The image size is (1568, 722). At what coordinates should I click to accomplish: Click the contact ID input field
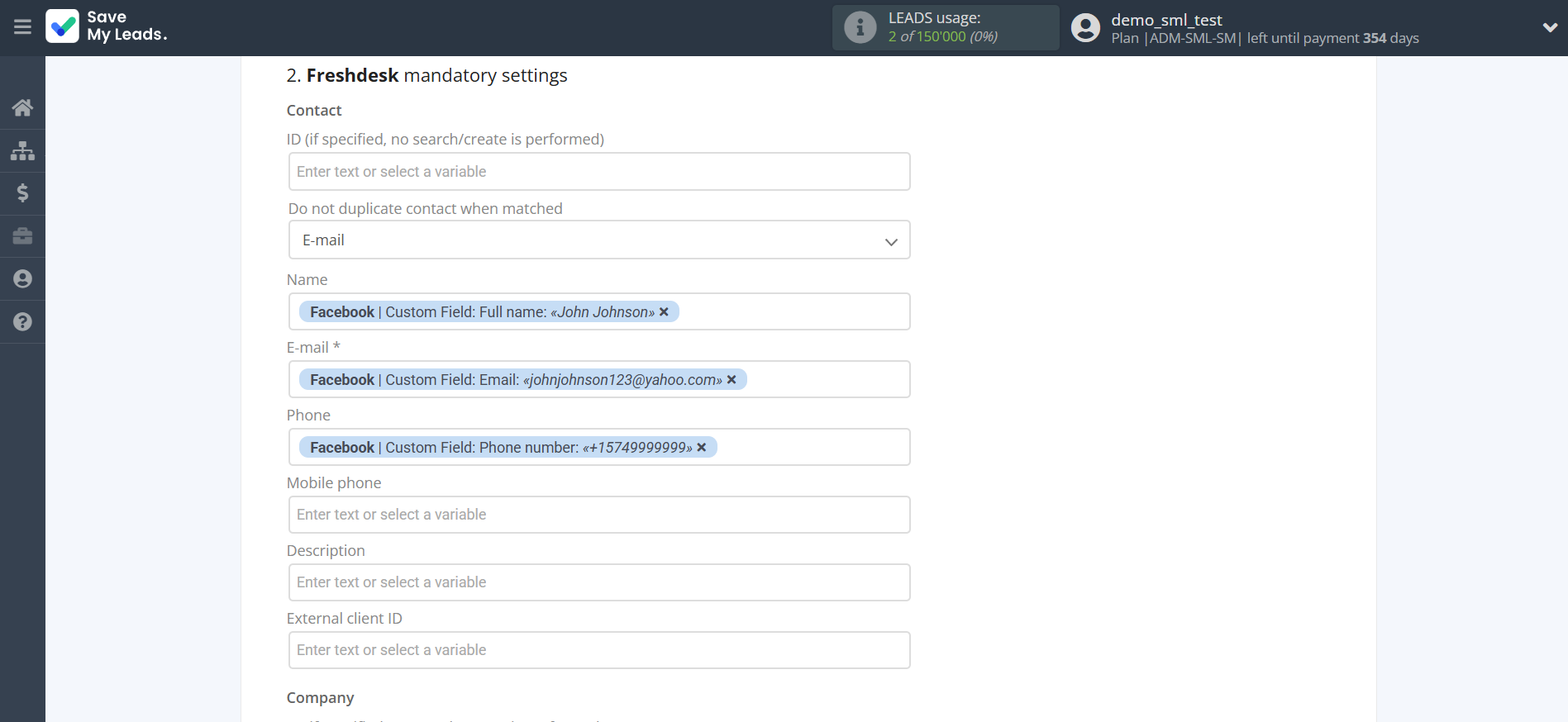click(x=599, y=172)
